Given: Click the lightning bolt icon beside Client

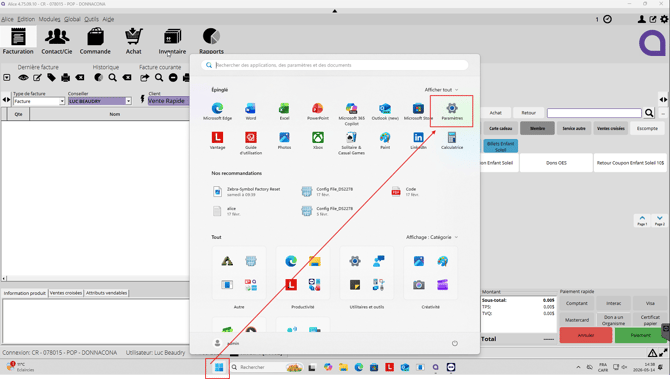Looking at the screenshot, I should 142,99.
